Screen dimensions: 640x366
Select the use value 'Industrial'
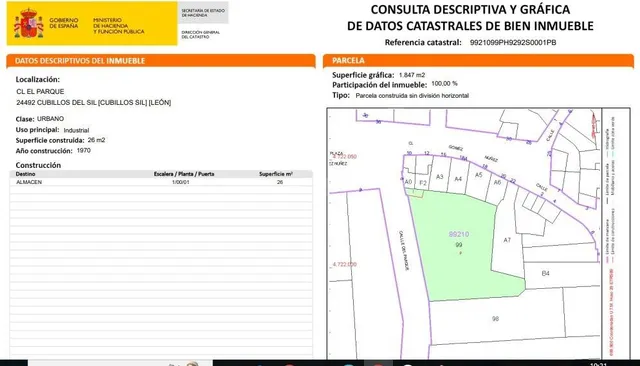(76, 130)
